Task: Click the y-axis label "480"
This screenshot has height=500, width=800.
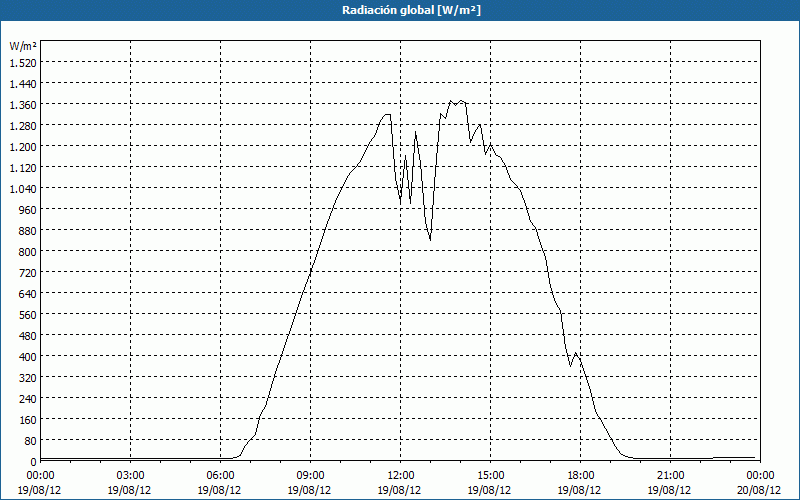Action: tap(28, 336)
